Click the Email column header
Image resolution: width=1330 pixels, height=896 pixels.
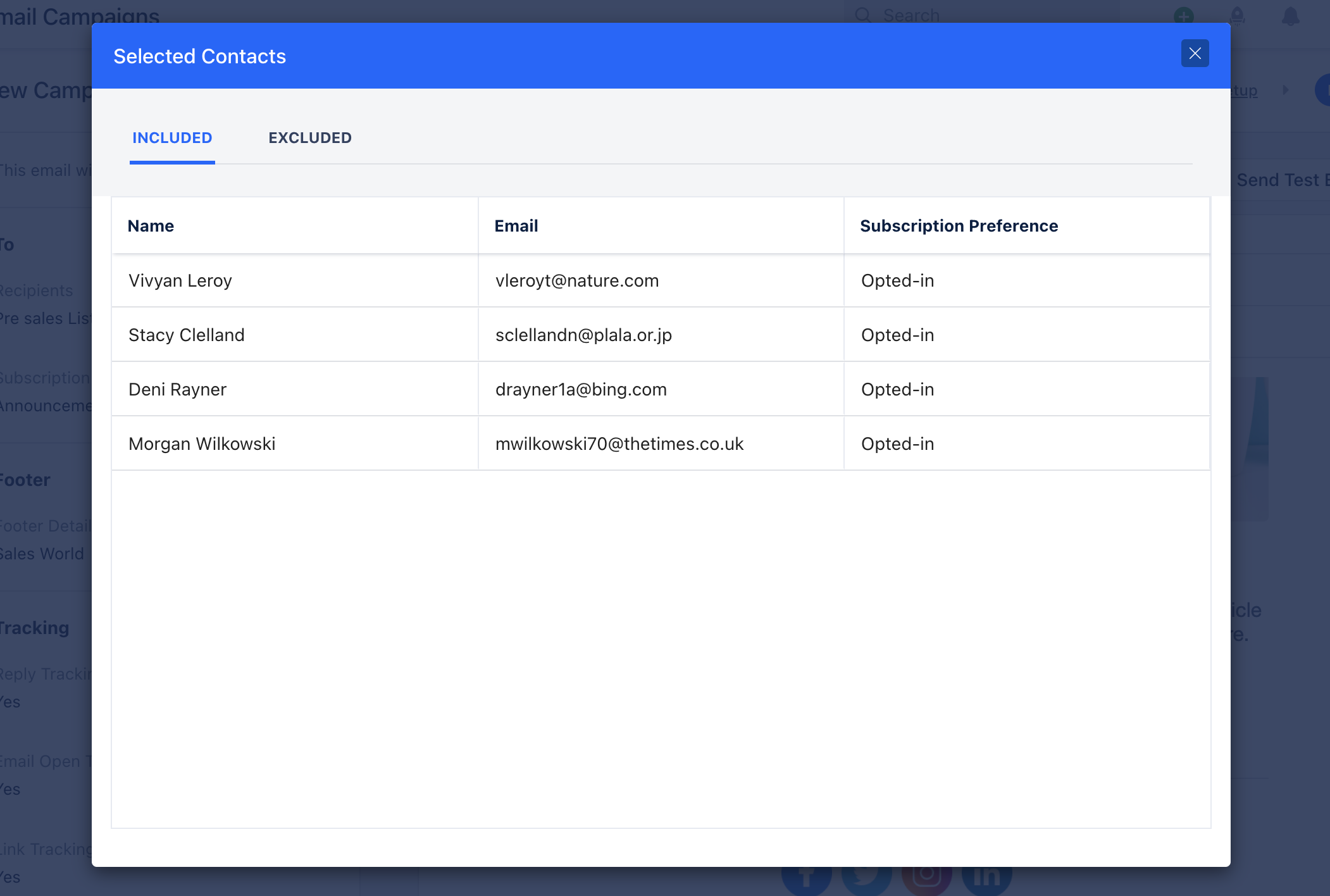pos(516,226)
